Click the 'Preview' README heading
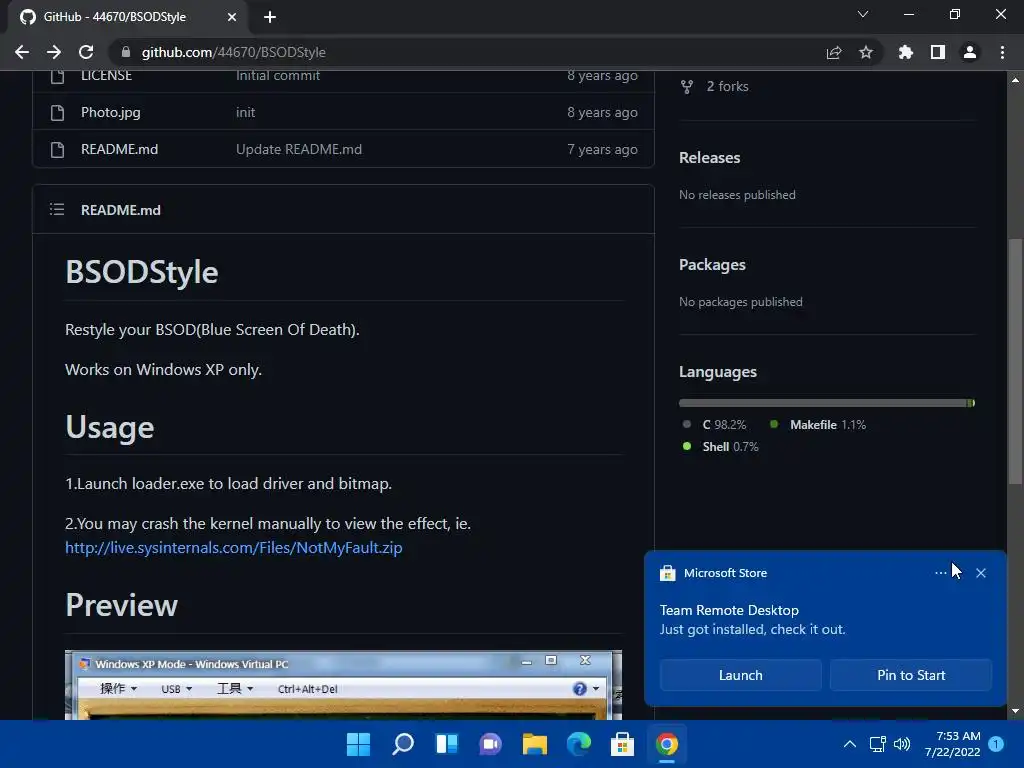Image resolution: width=1024 pixels, height=768 pixels. (121, 605)
